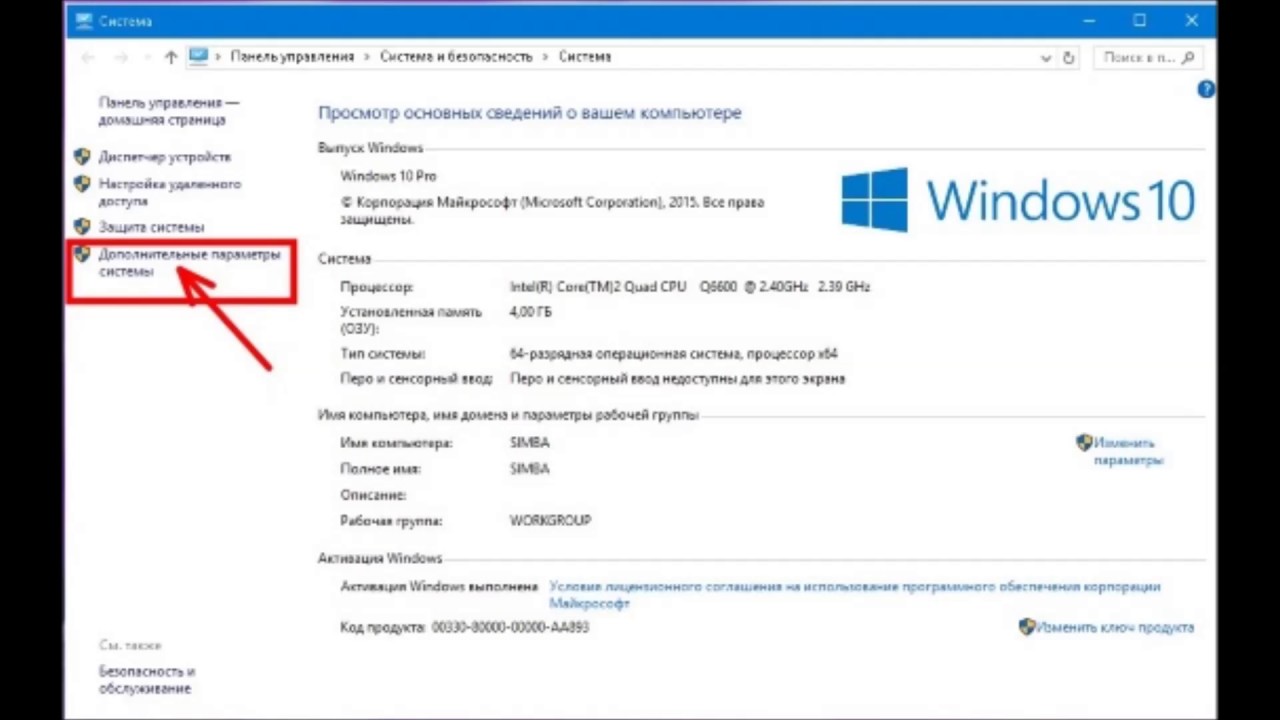Go back using the Back arrow
Viewport: 1280px width, 720px height.
[87, 58]
